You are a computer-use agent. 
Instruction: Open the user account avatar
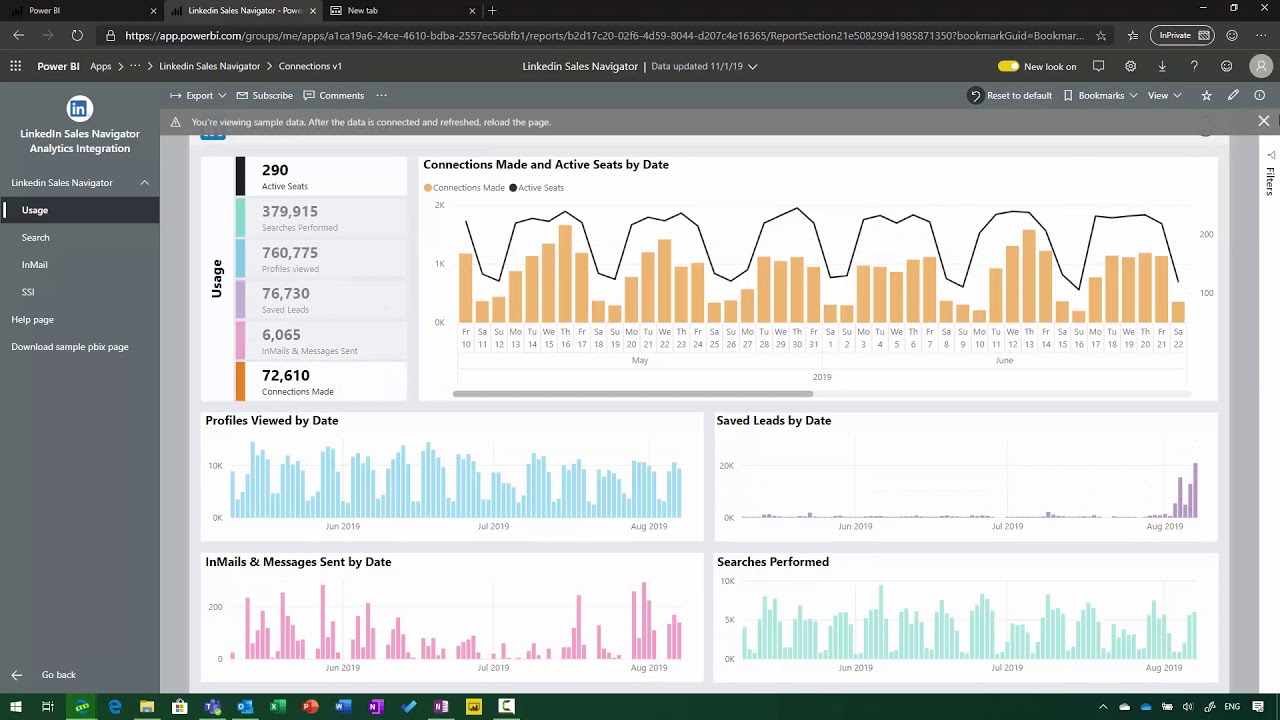(x=1260, y=66)
